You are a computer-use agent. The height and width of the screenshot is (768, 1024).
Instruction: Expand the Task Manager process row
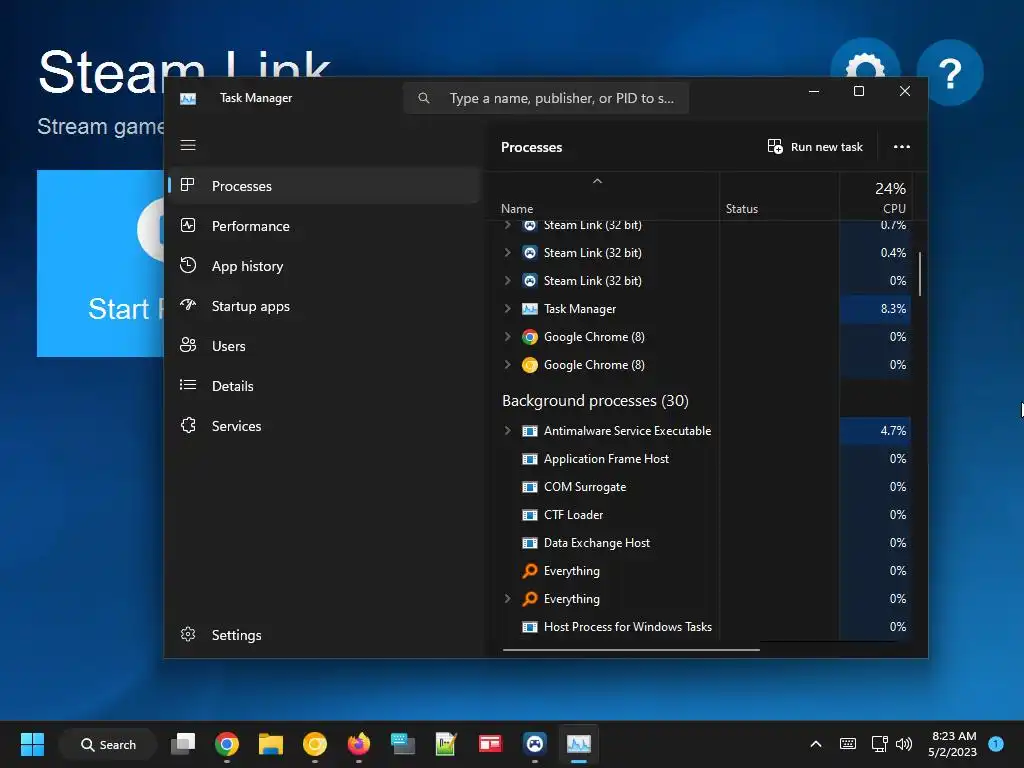(x=507, y=308)
